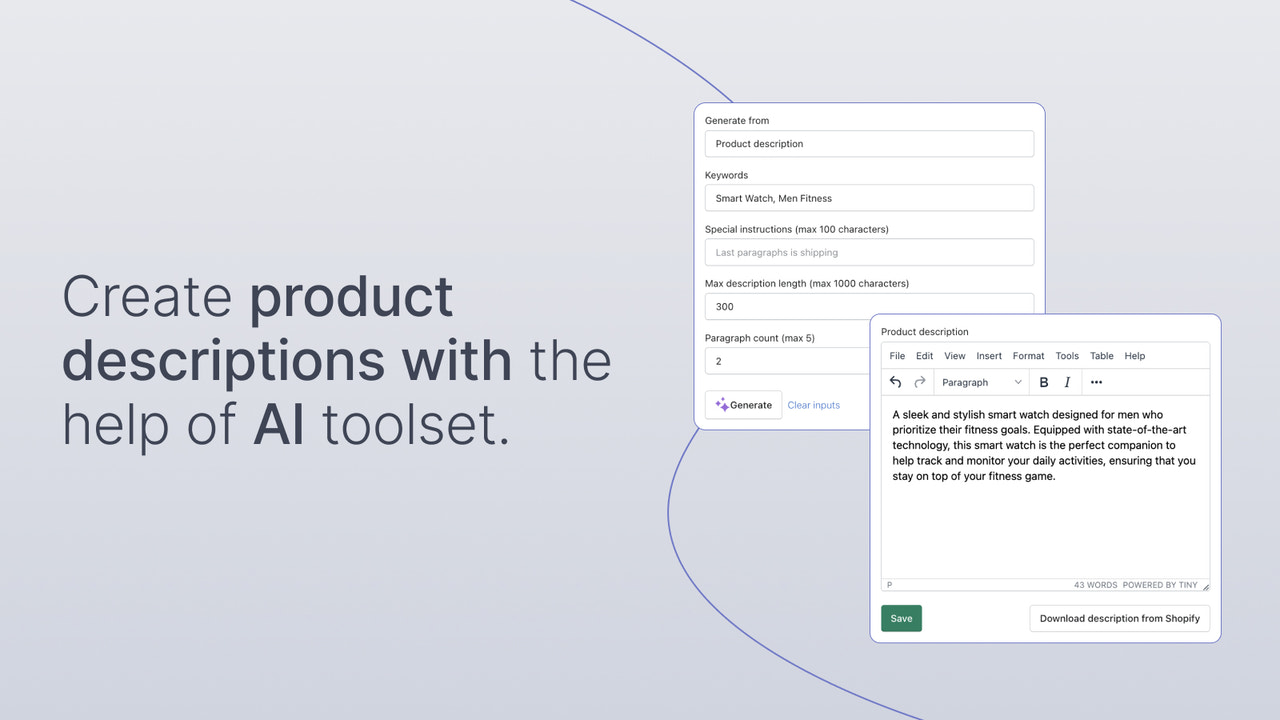This screenshot has height=720, width=1280.
Task: Click the green Save button
Action: [x=901, y=618]
